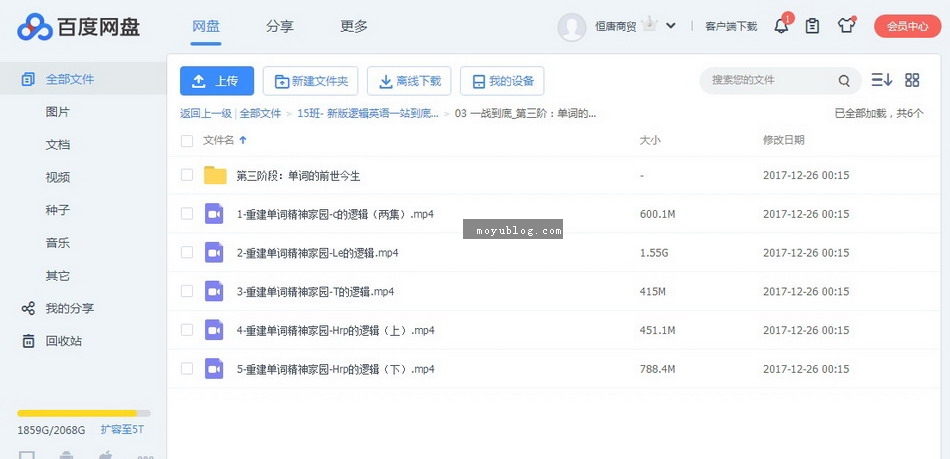Switch to grid view icon
The height and width of the screenshot is (459, 950).
[x=912, y=80]
